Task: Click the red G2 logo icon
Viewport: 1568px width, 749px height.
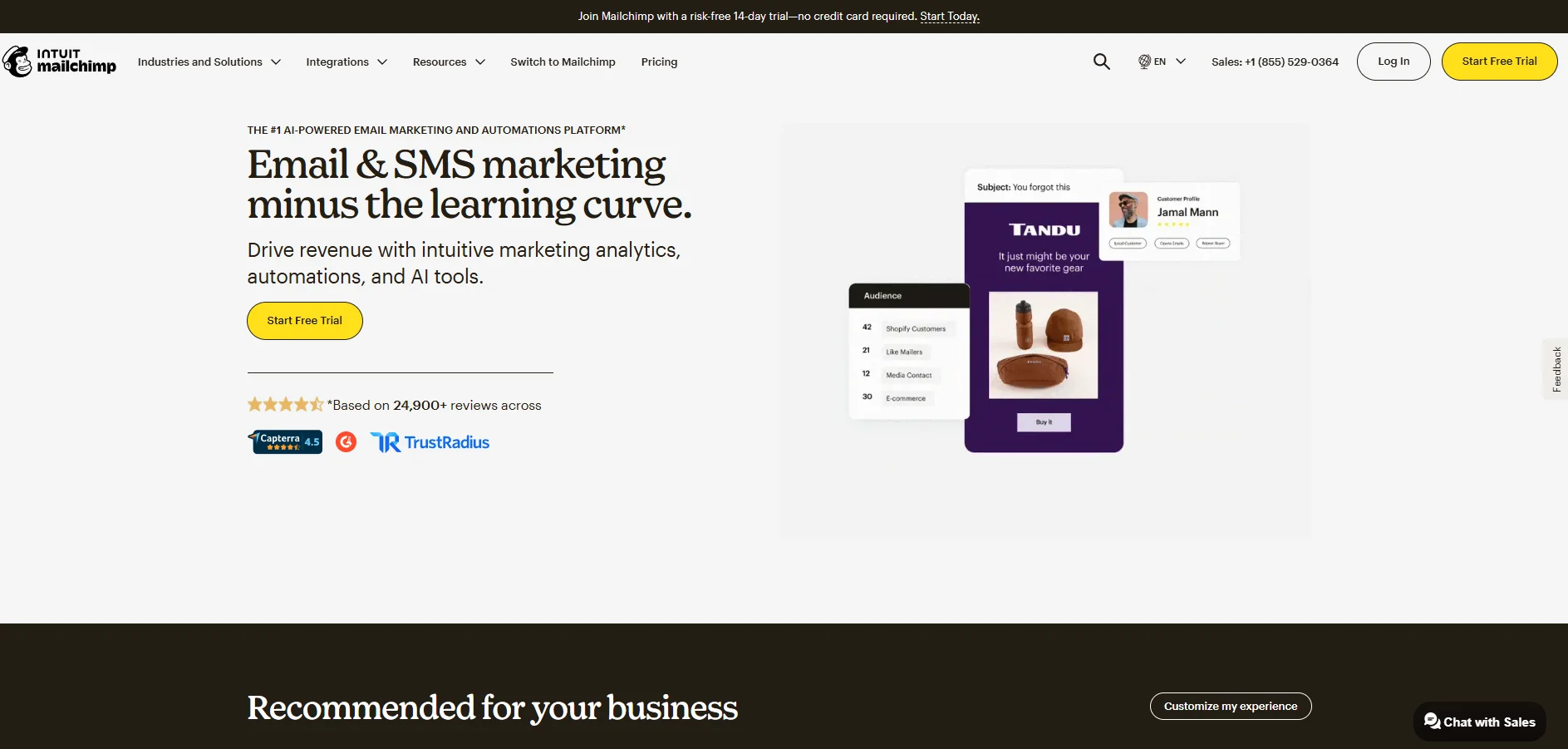Action: tap(346, 441)
